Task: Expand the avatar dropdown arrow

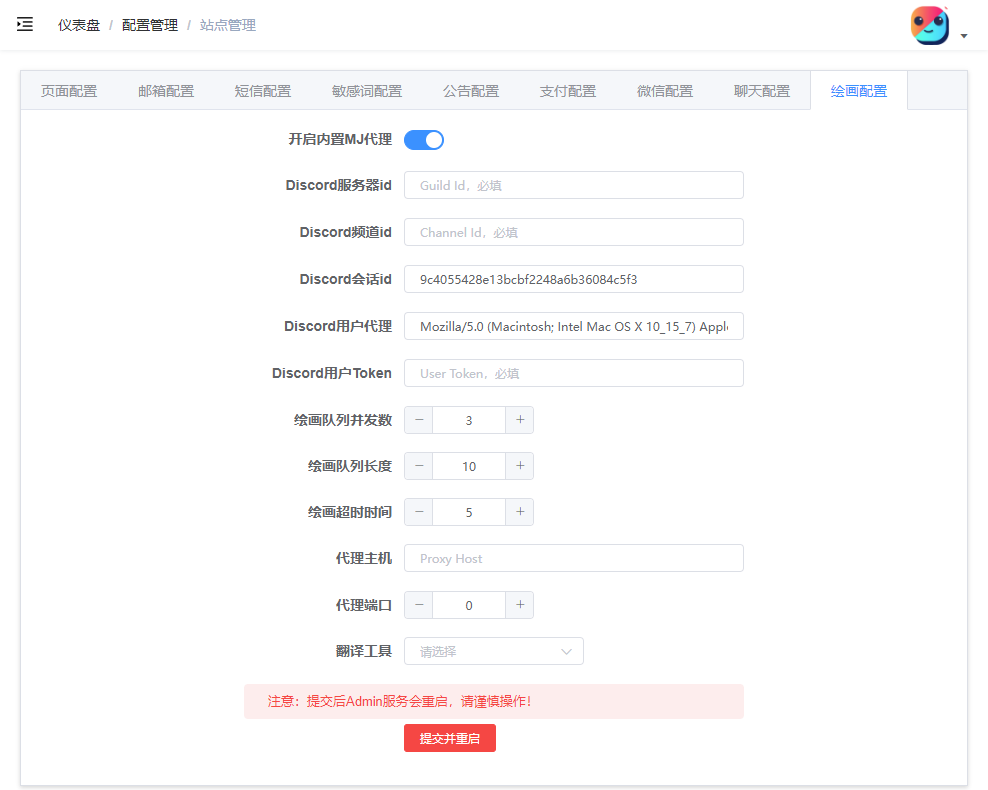Action: pos(963,36)
